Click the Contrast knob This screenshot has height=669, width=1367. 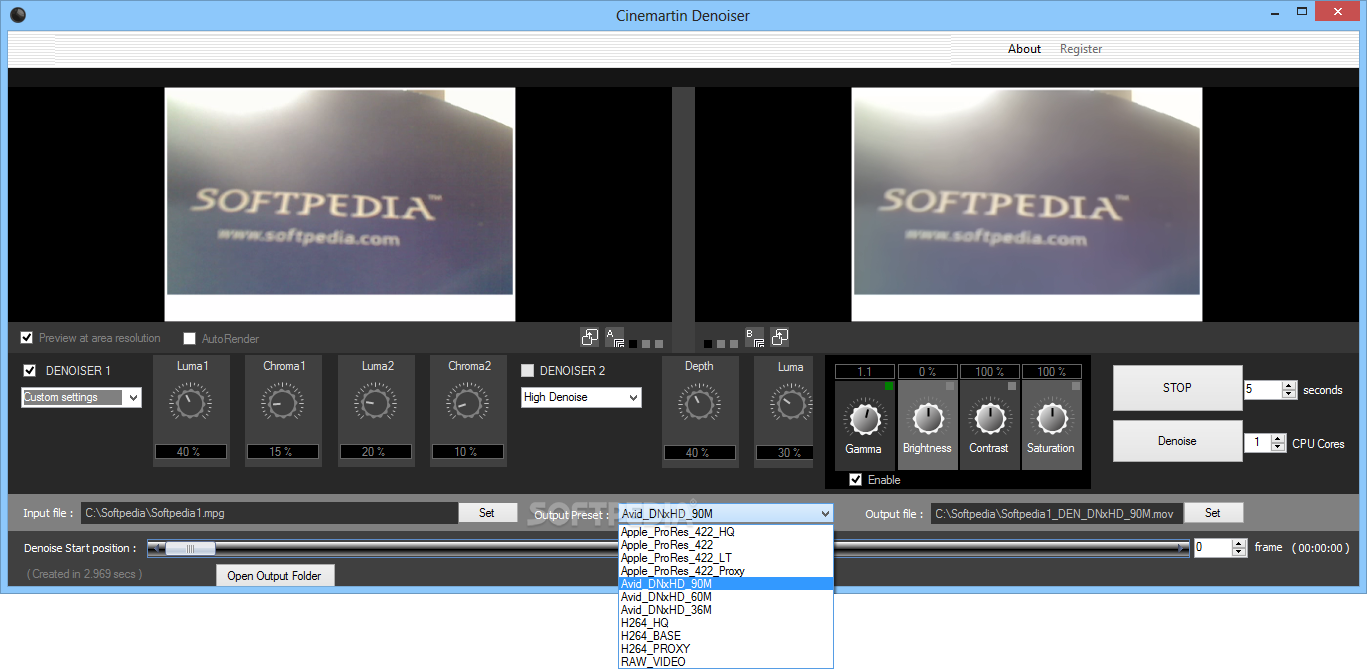990,418
